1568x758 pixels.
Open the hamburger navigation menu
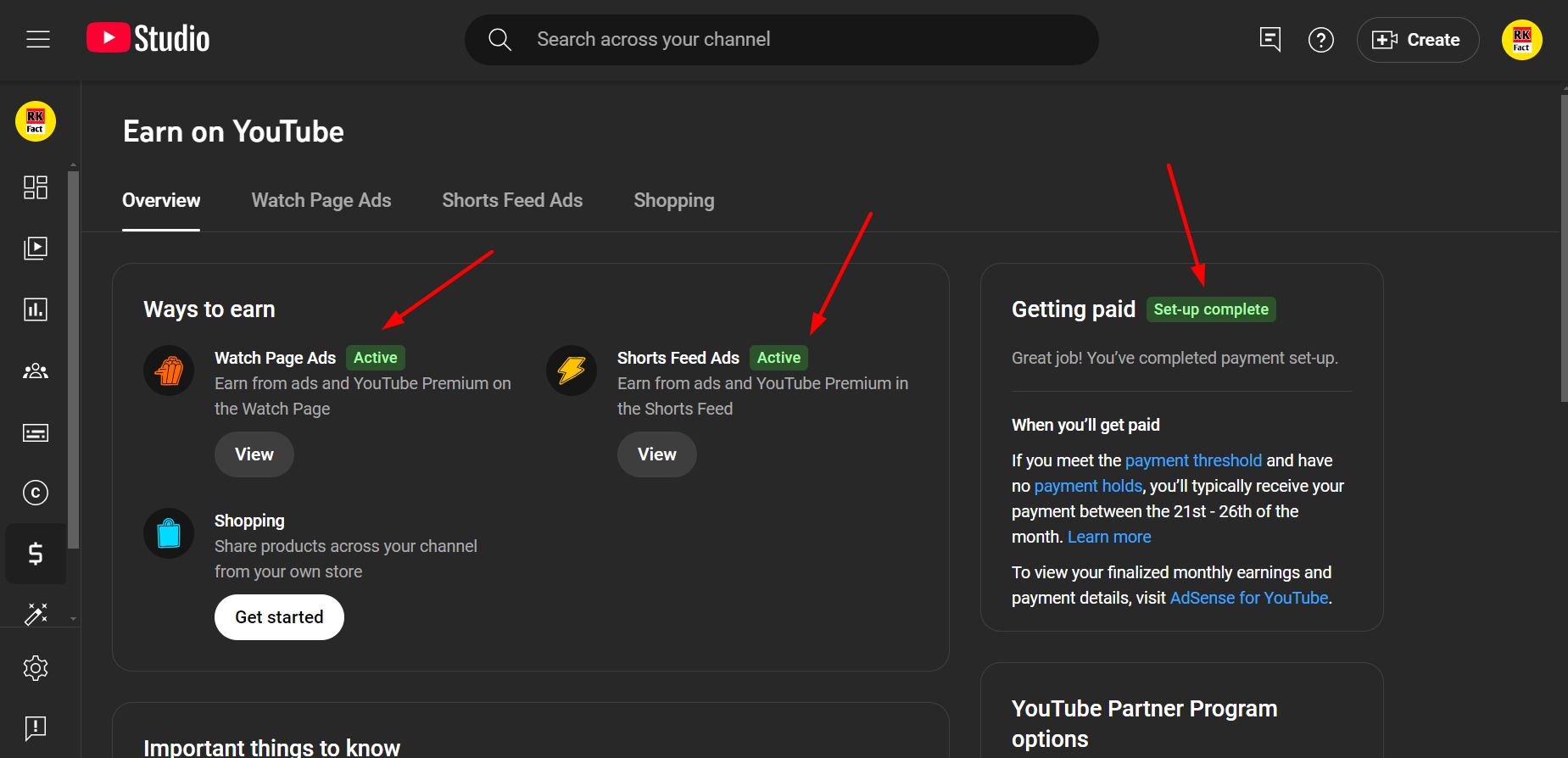pos(38,39)
